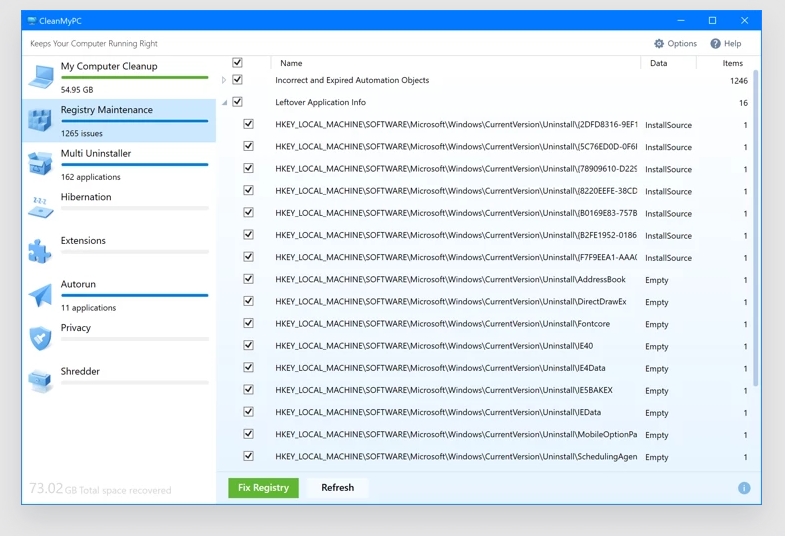Click the Extensions puzzle piece icon
Viewport: 785px width, 536px height.
40,251
